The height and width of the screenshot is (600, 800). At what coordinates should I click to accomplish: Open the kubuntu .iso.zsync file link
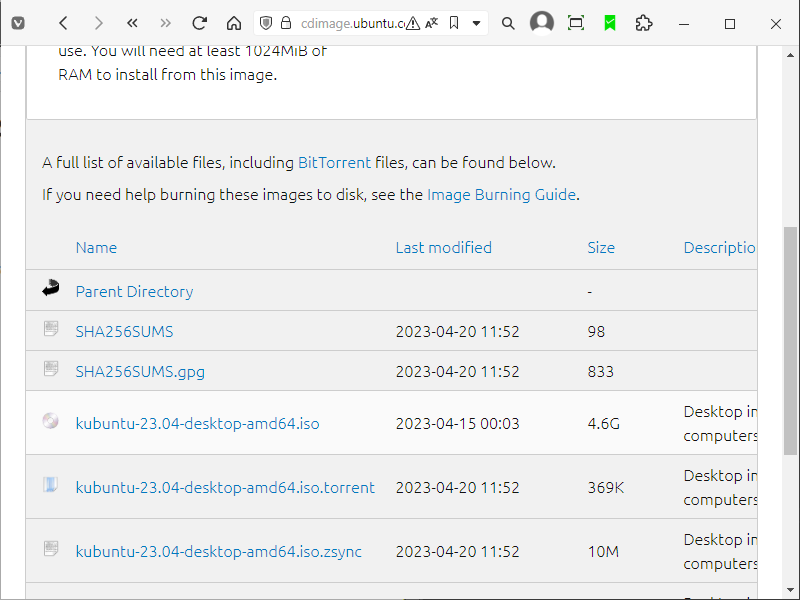click(x=219, y=552)
